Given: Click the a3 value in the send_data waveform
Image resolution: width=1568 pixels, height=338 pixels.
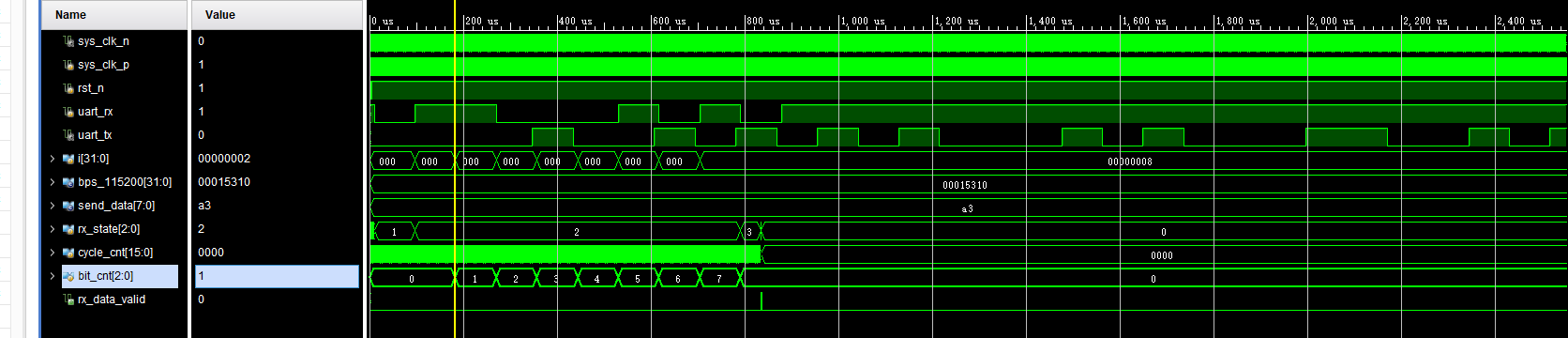Looking at the screenshot, I should pos(967,208).
